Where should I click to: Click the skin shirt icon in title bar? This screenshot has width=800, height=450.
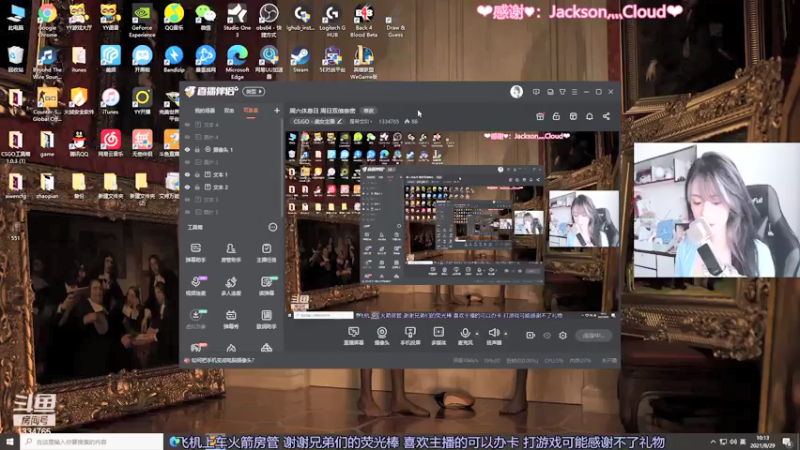click(x=562, y=92)
